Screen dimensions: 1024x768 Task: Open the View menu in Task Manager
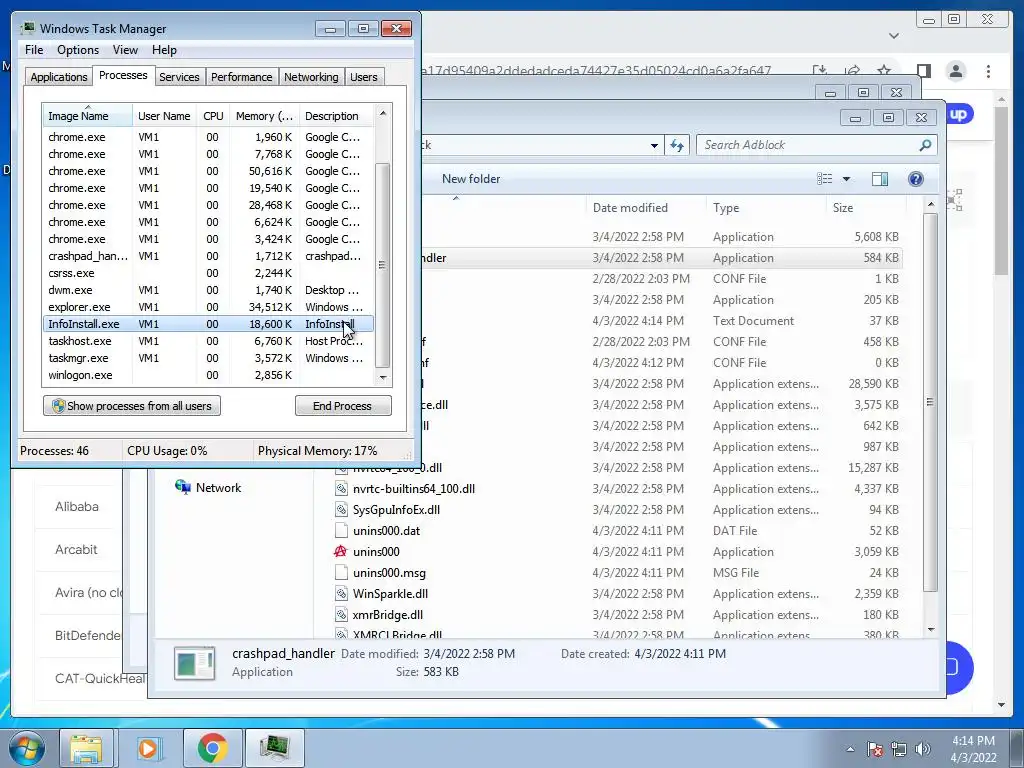coord(125,50)
